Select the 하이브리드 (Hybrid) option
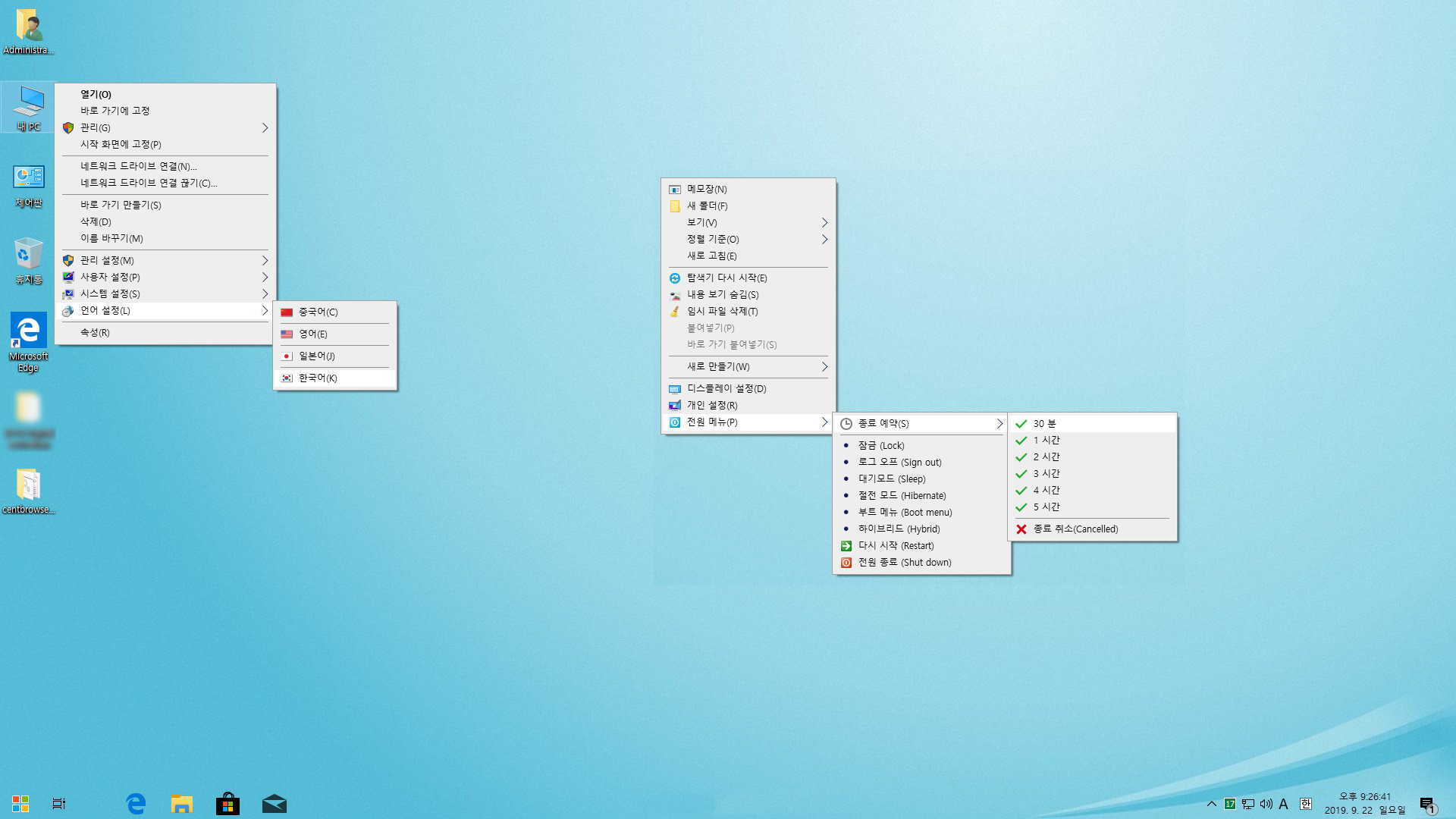The width and height of the screenshot is (1456, 819). coord(921,529)
